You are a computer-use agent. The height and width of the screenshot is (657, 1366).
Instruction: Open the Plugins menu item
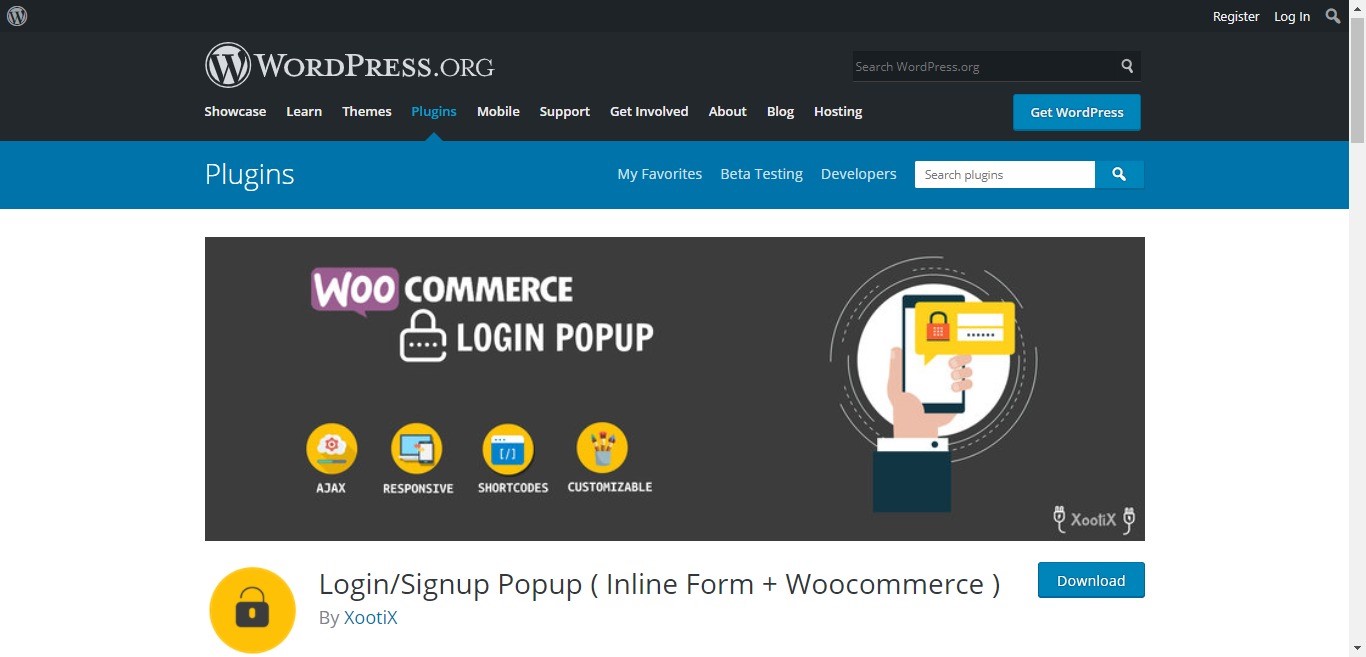point(434,111)
